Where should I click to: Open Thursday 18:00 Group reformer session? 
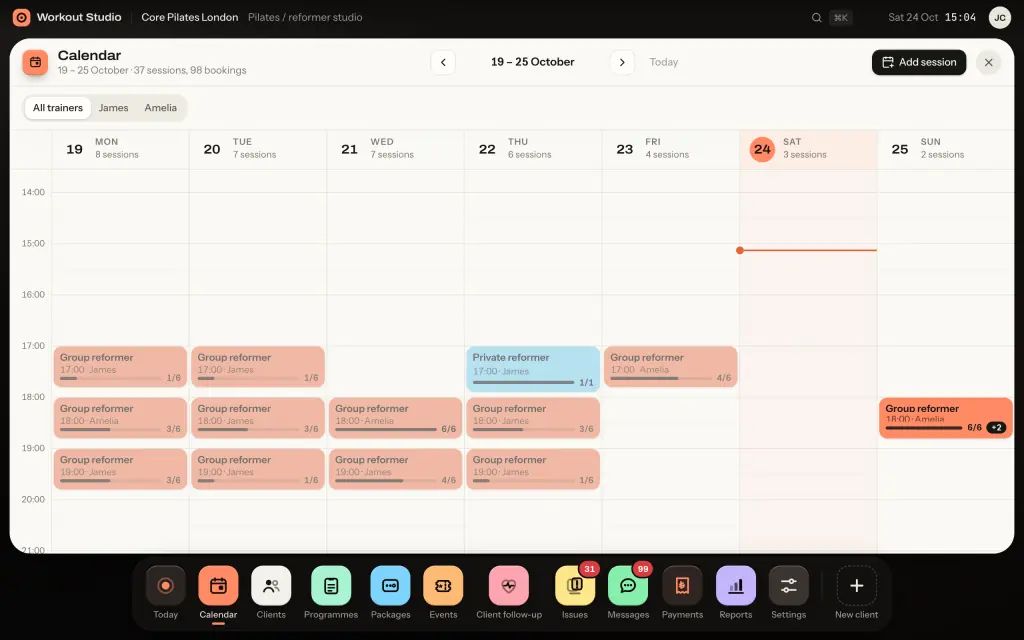point(533,418)
